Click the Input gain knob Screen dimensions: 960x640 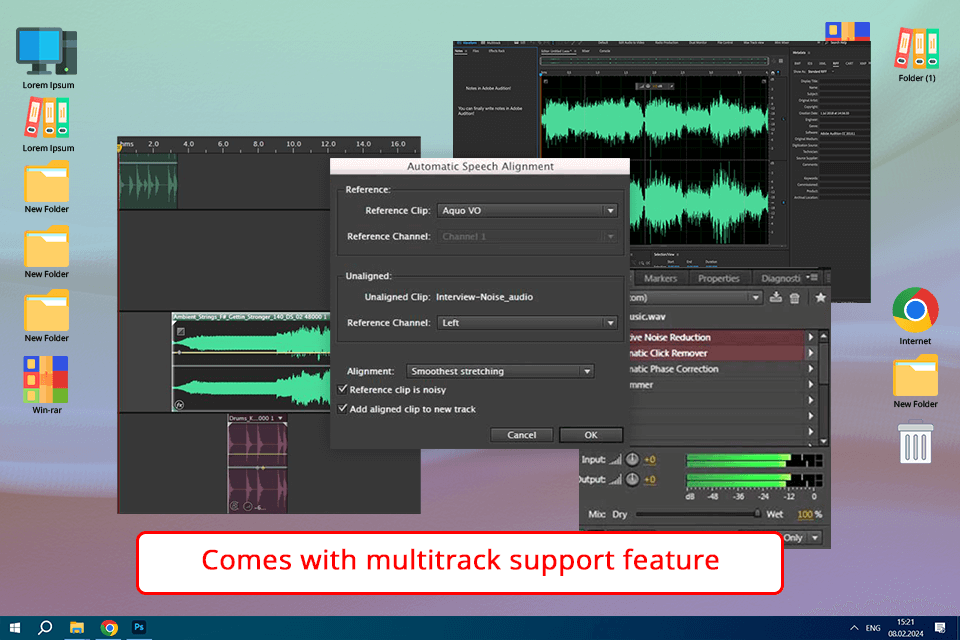(x=632, y=459)
